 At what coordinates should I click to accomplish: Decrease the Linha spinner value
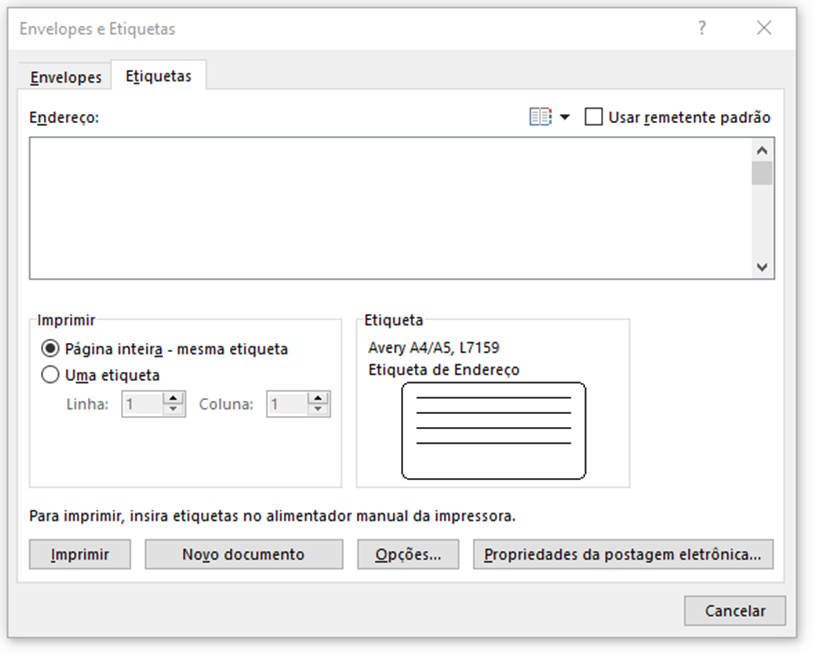[173, 410]
